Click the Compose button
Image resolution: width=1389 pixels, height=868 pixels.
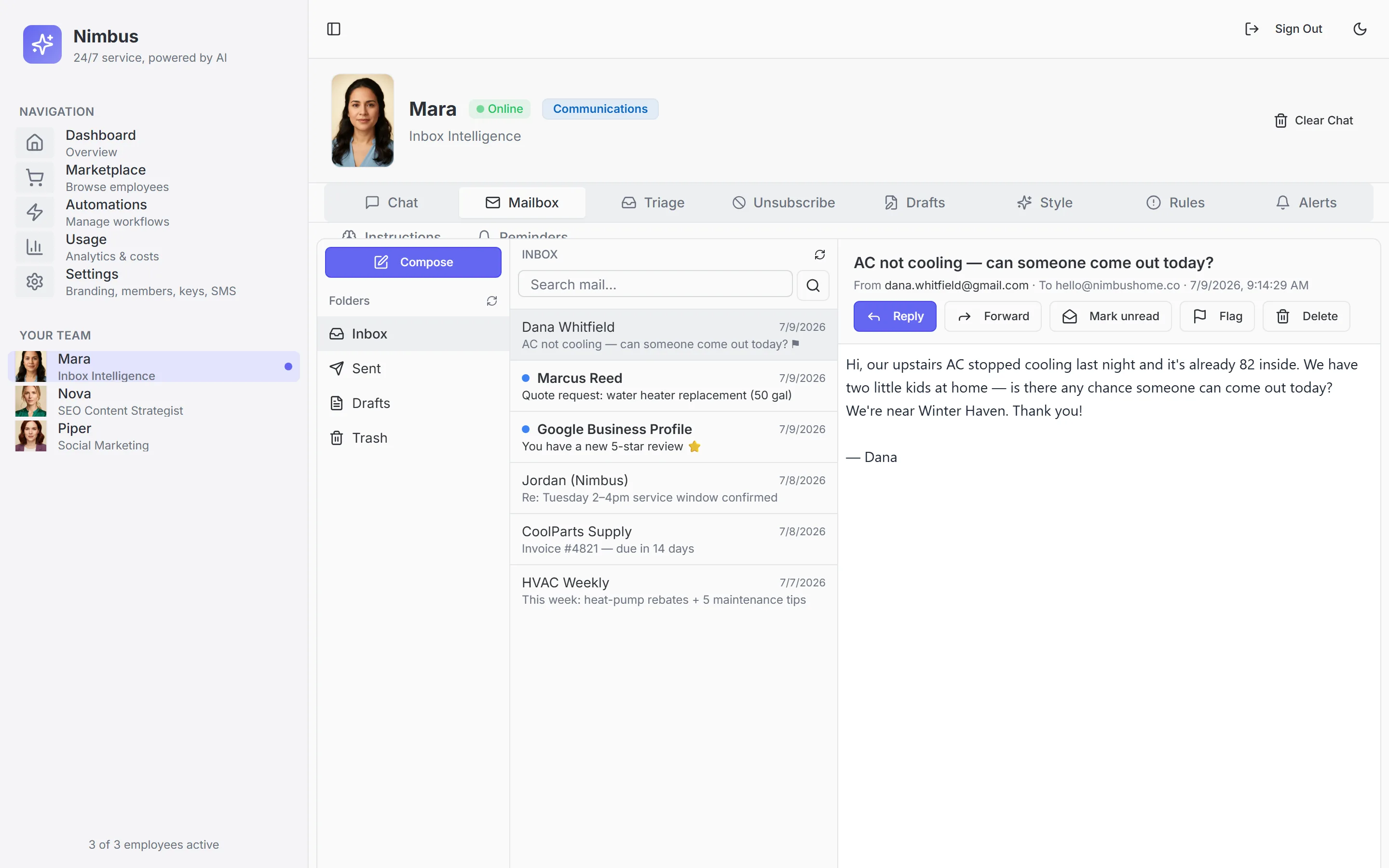[413, 262]
